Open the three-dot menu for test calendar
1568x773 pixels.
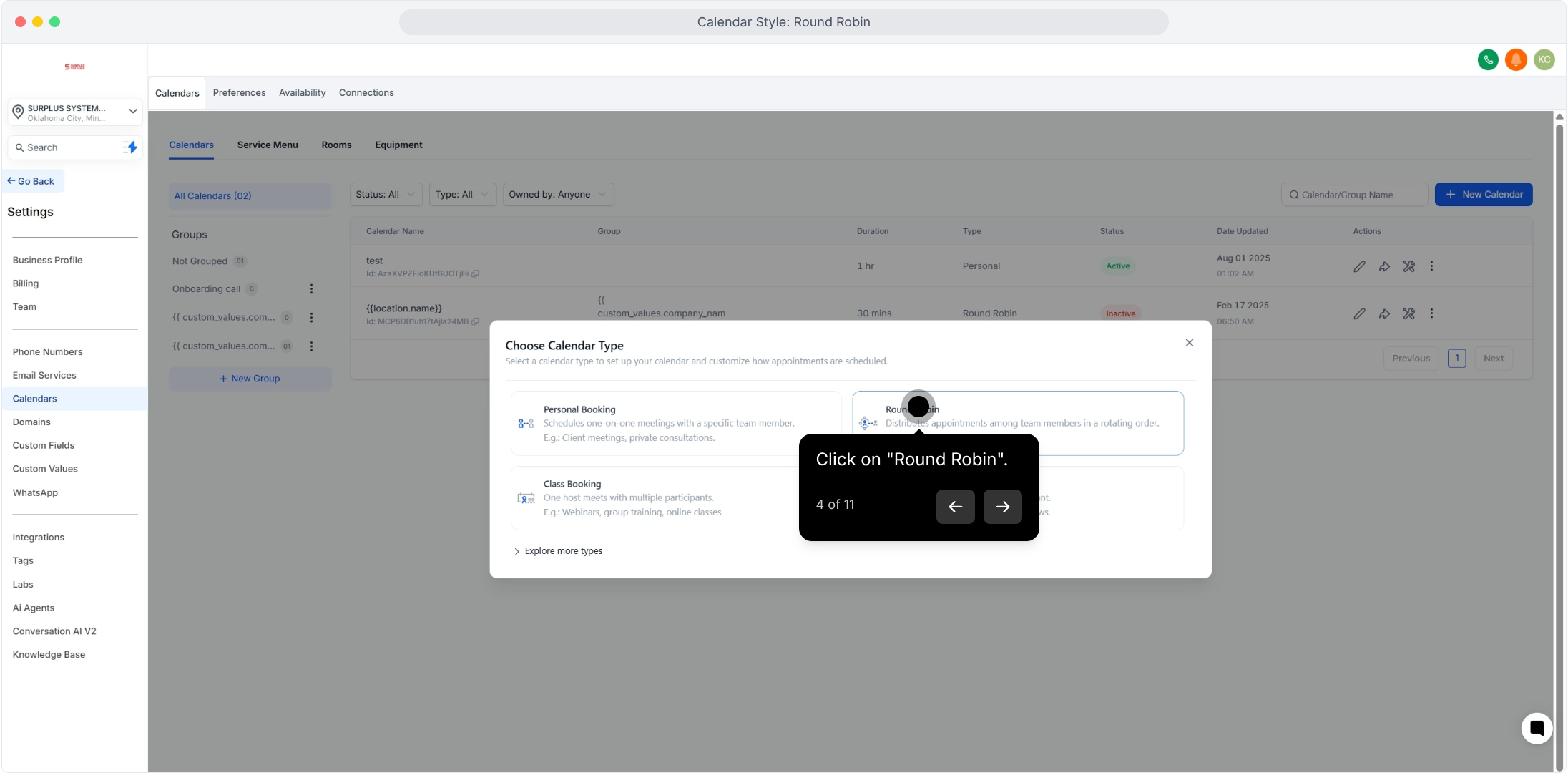[x=1431, y=266]
